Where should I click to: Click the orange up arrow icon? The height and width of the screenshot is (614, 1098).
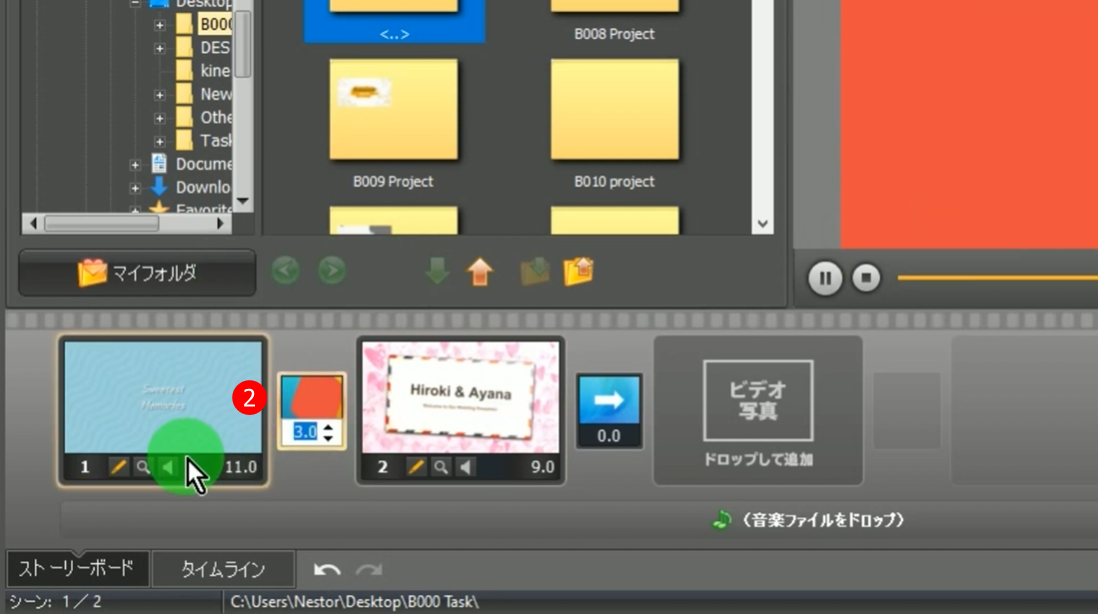click(x=480, y=272)
